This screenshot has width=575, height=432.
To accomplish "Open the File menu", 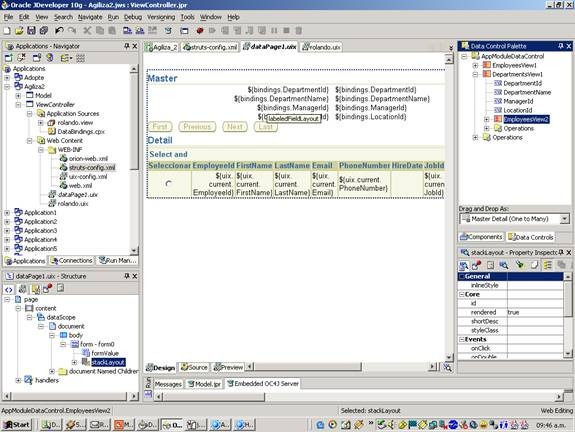I will pyautogui.click(x=8, y=17).
